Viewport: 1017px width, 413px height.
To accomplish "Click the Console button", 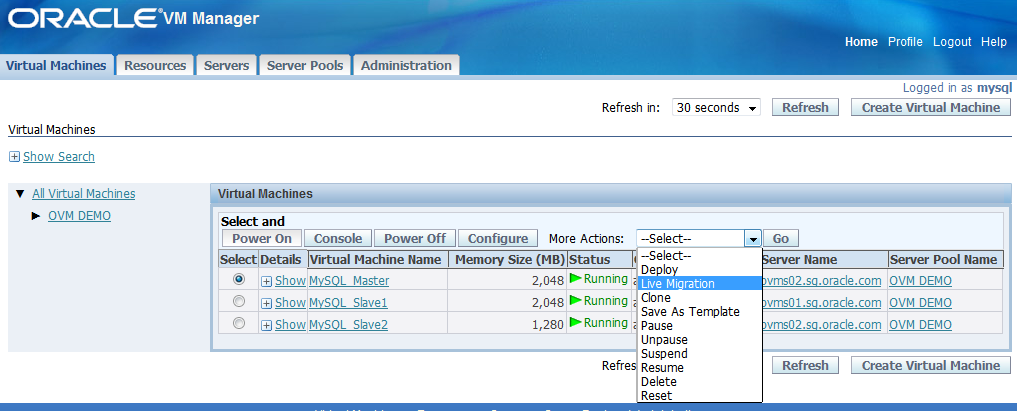I will (x=338, y=239).
